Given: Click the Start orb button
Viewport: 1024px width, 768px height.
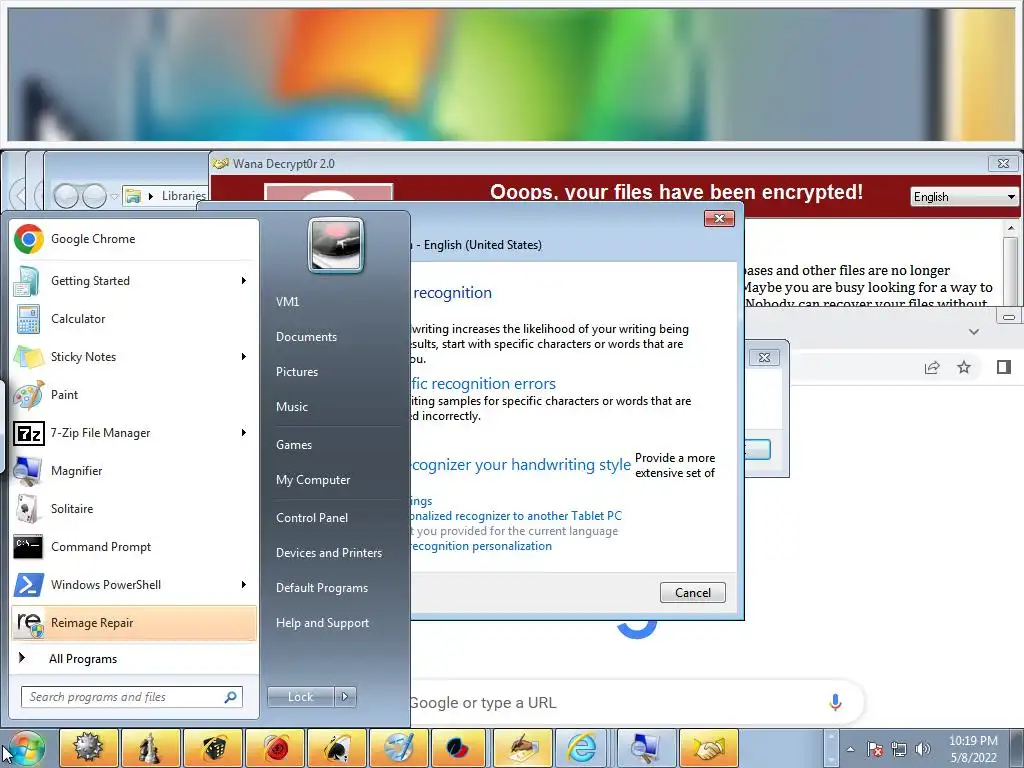Looking at the screenshot, I should pyautogui.click(x=26, y=748).
